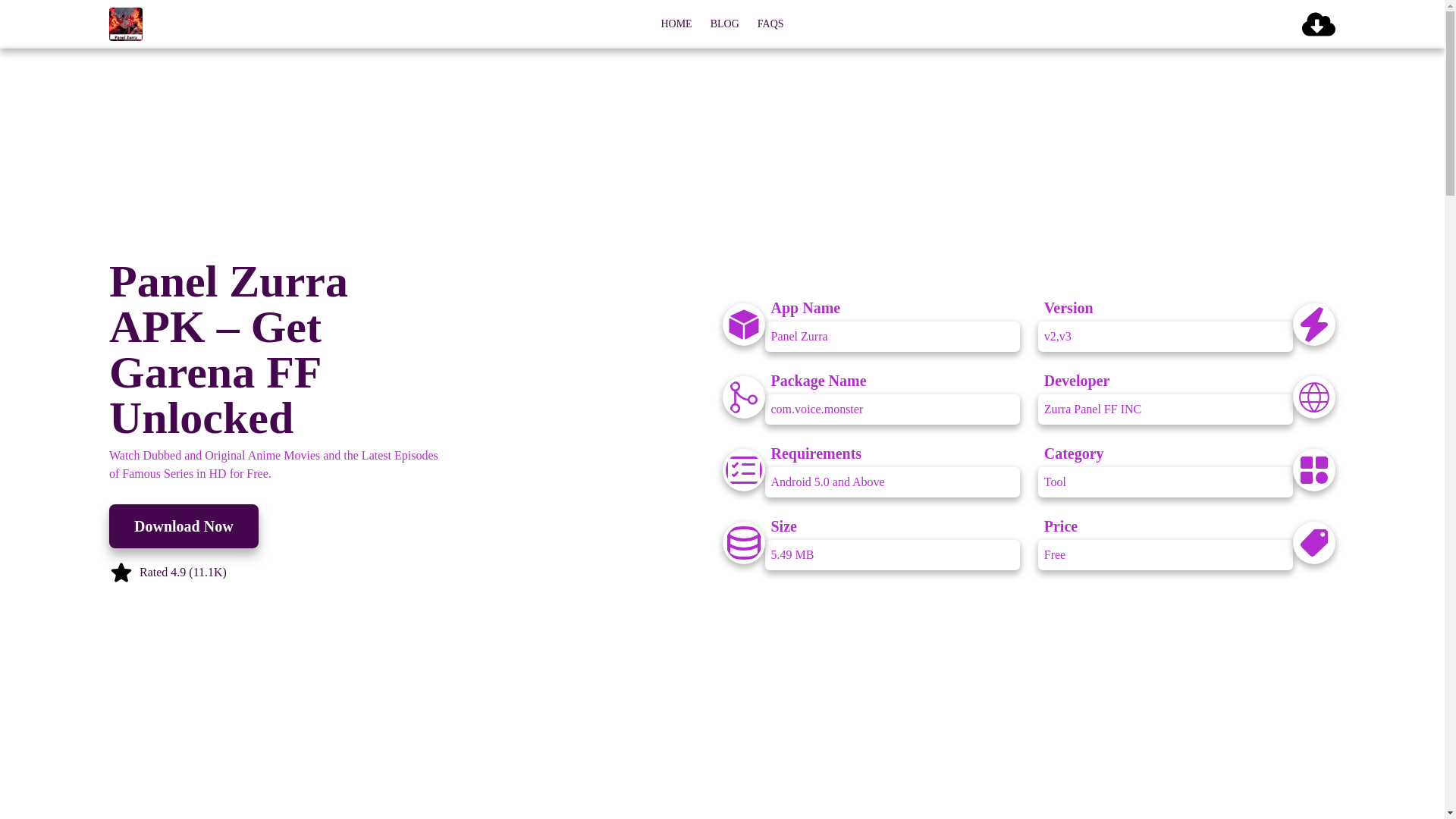
Task: Click the database icon beside Size
Action: click(743, 543)
